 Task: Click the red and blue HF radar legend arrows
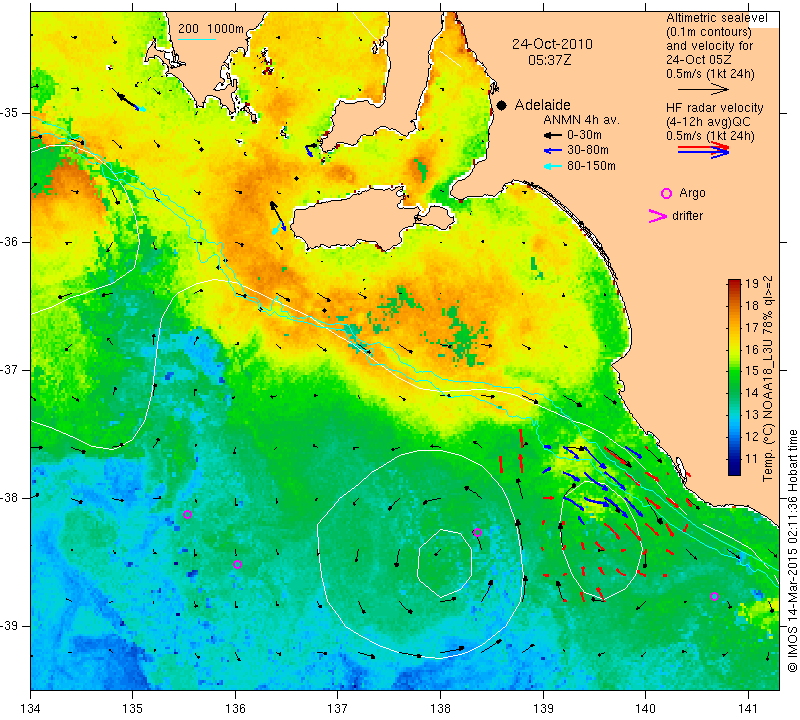(x=703, y=150)
